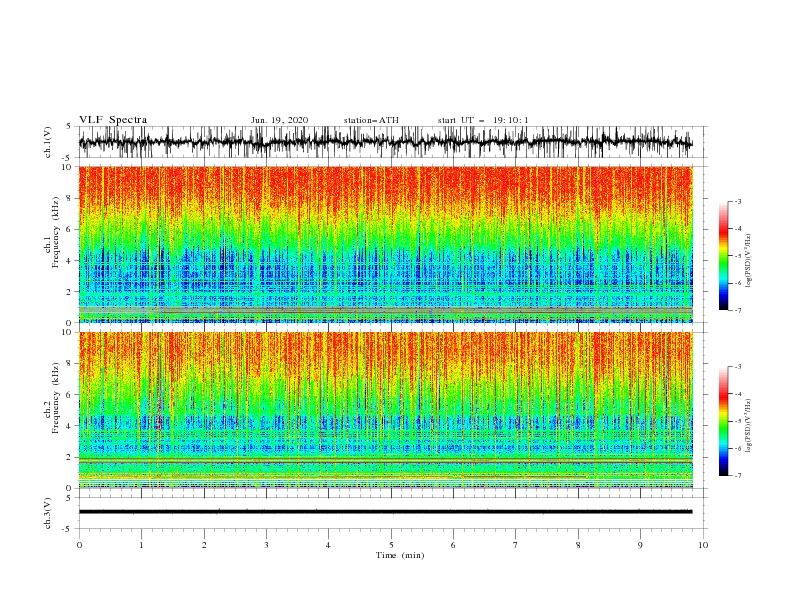Viewport: 792px width, 612px height.
Task: Click time axis tick label '4'
Action: 328,545
